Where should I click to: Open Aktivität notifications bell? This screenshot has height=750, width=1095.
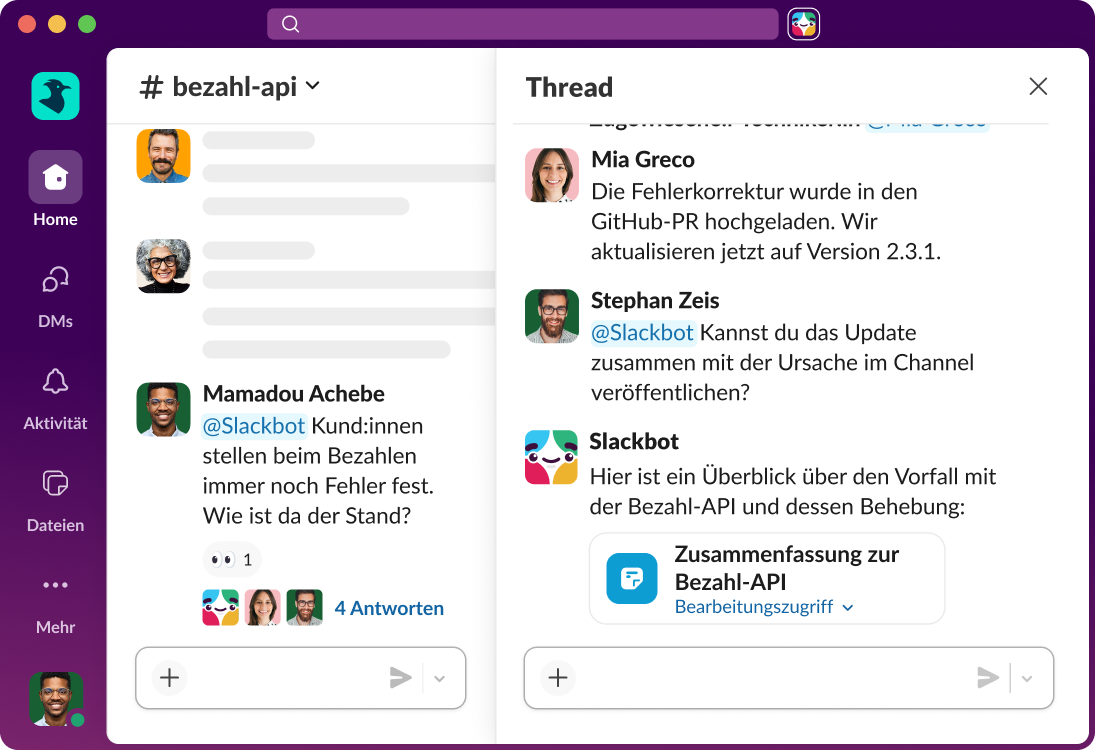pos(55,399)
